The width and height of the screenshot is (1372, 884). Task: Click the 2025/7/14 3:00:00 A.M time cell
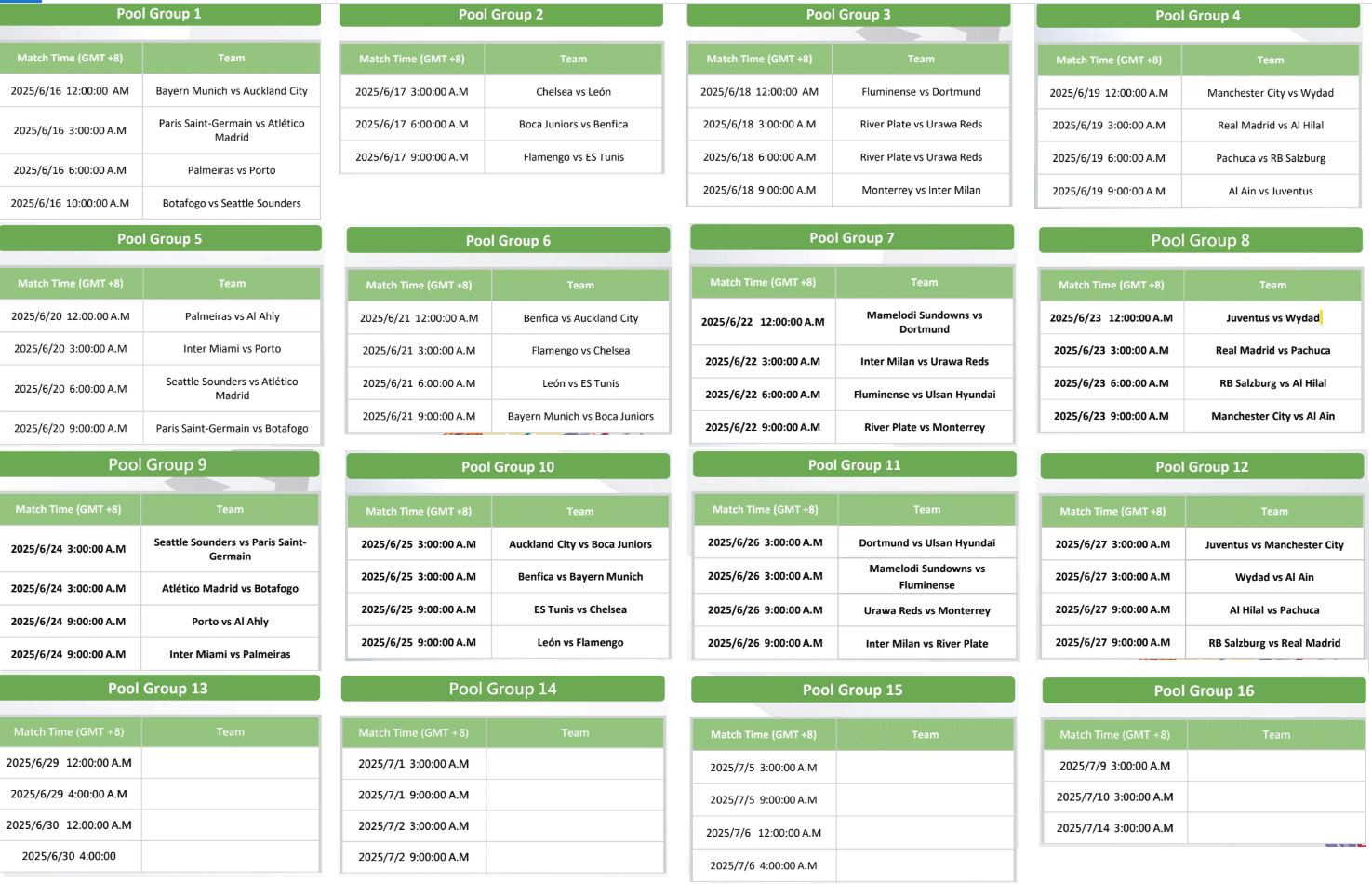pos(1114,828)
